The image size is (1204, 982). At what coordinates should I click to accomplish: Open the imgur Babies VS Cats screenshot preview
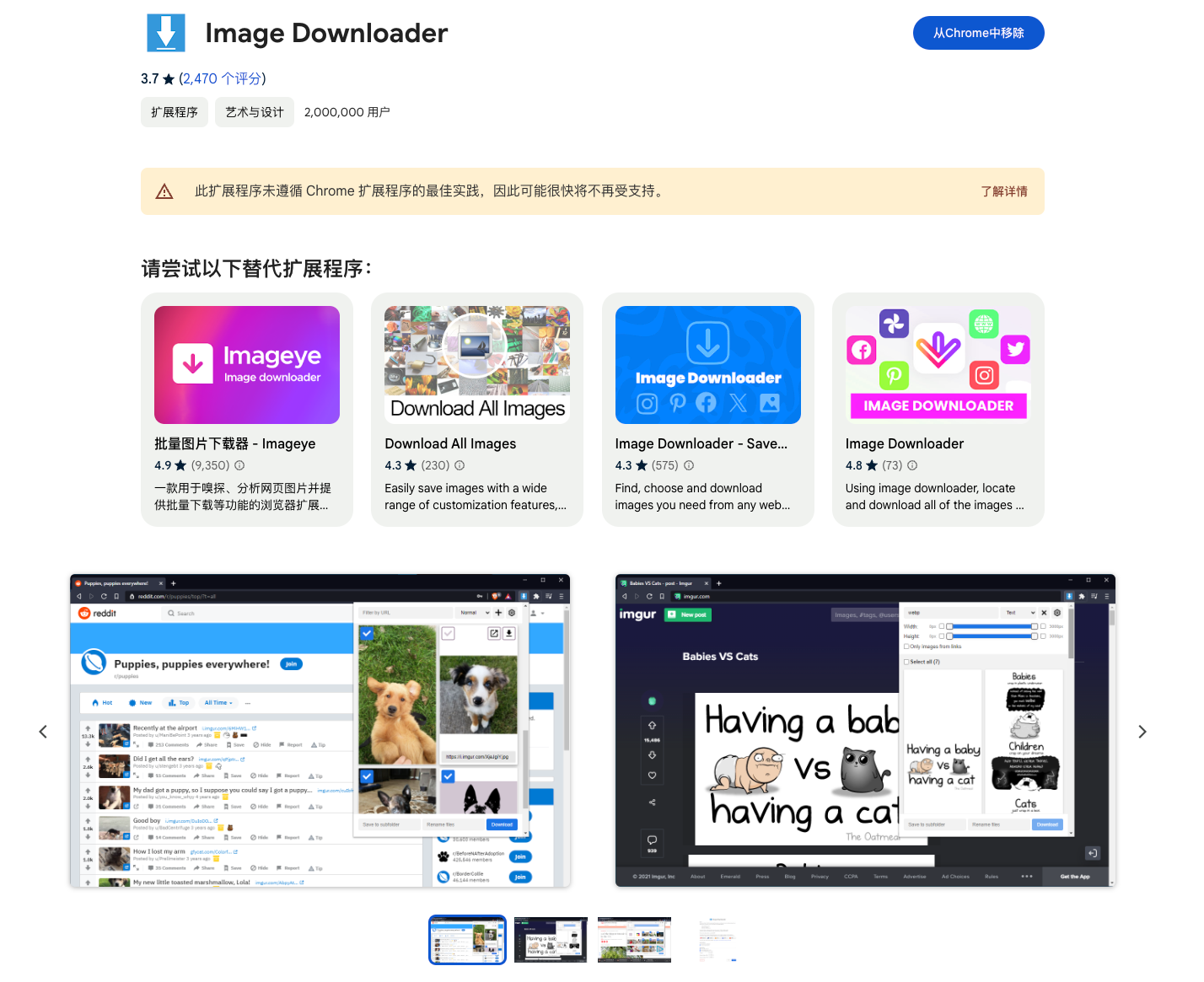coord(865,731)
